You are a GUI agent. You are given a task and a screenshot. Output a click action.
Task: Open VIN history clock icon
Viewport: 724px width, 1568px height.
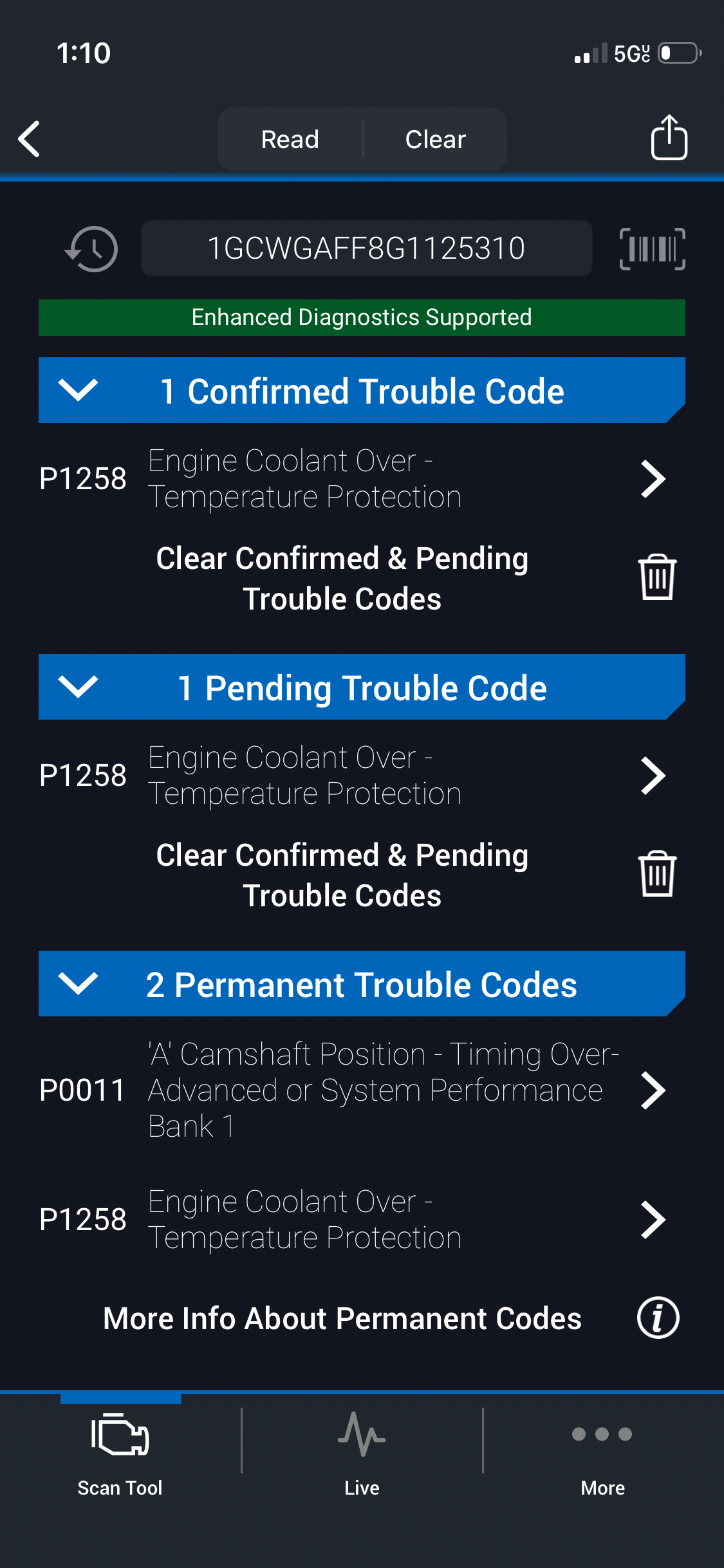[92, 248]
